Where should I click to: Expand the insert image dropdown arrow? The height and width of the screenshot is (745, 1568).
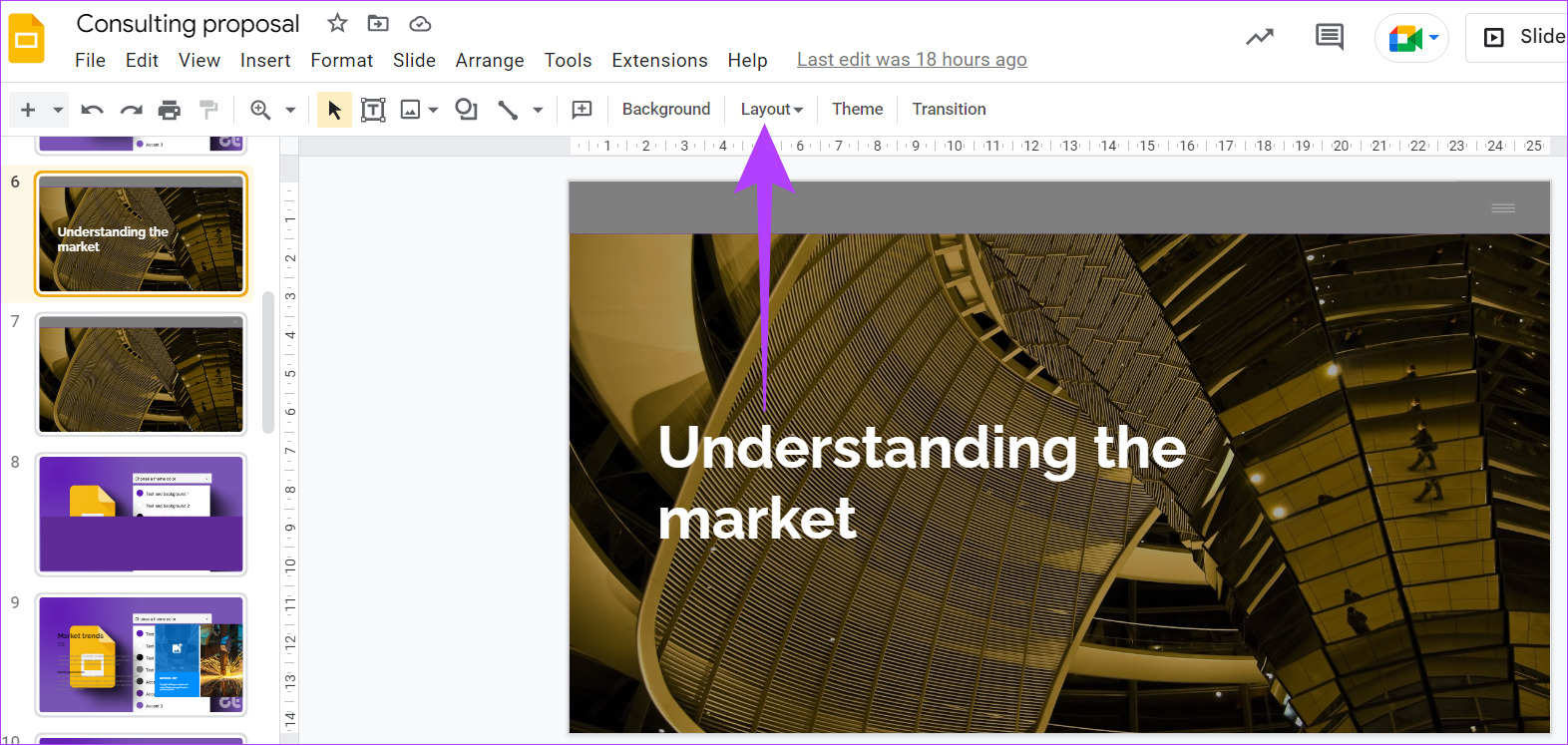point(433,110)
